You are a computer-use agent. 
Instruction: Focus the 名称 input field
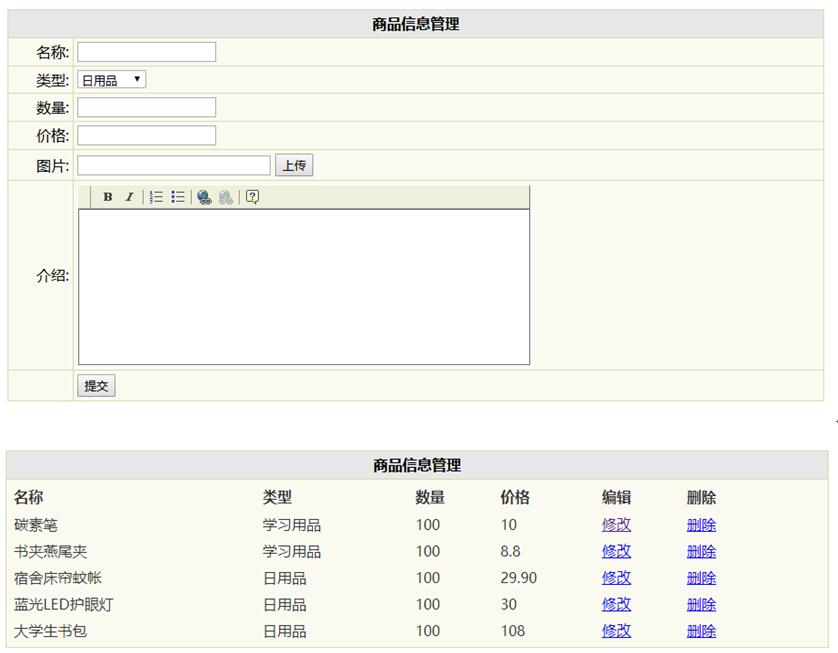click(146, 52)
